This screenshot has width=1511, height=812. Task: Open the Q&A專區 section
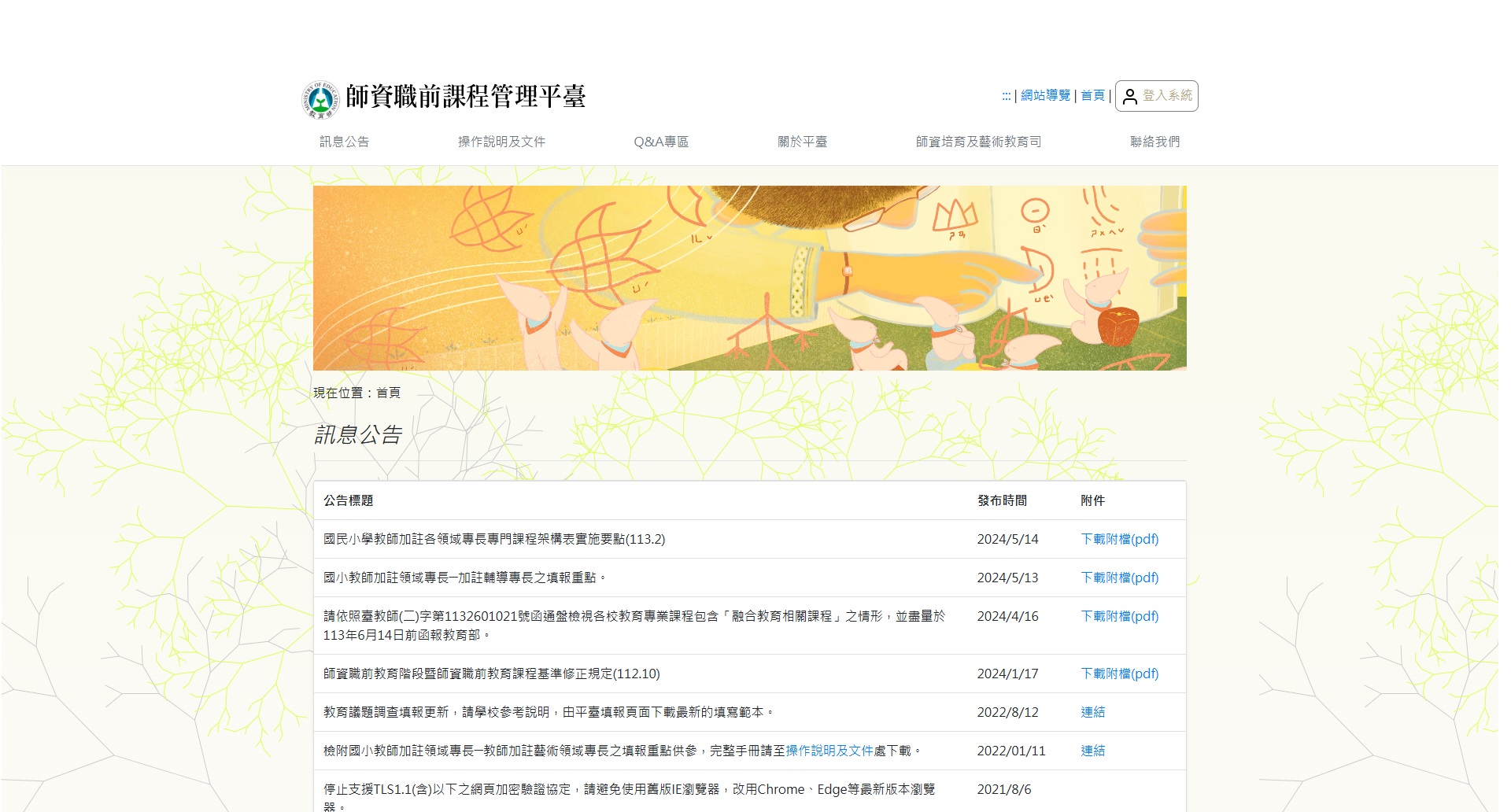point(661,142)
